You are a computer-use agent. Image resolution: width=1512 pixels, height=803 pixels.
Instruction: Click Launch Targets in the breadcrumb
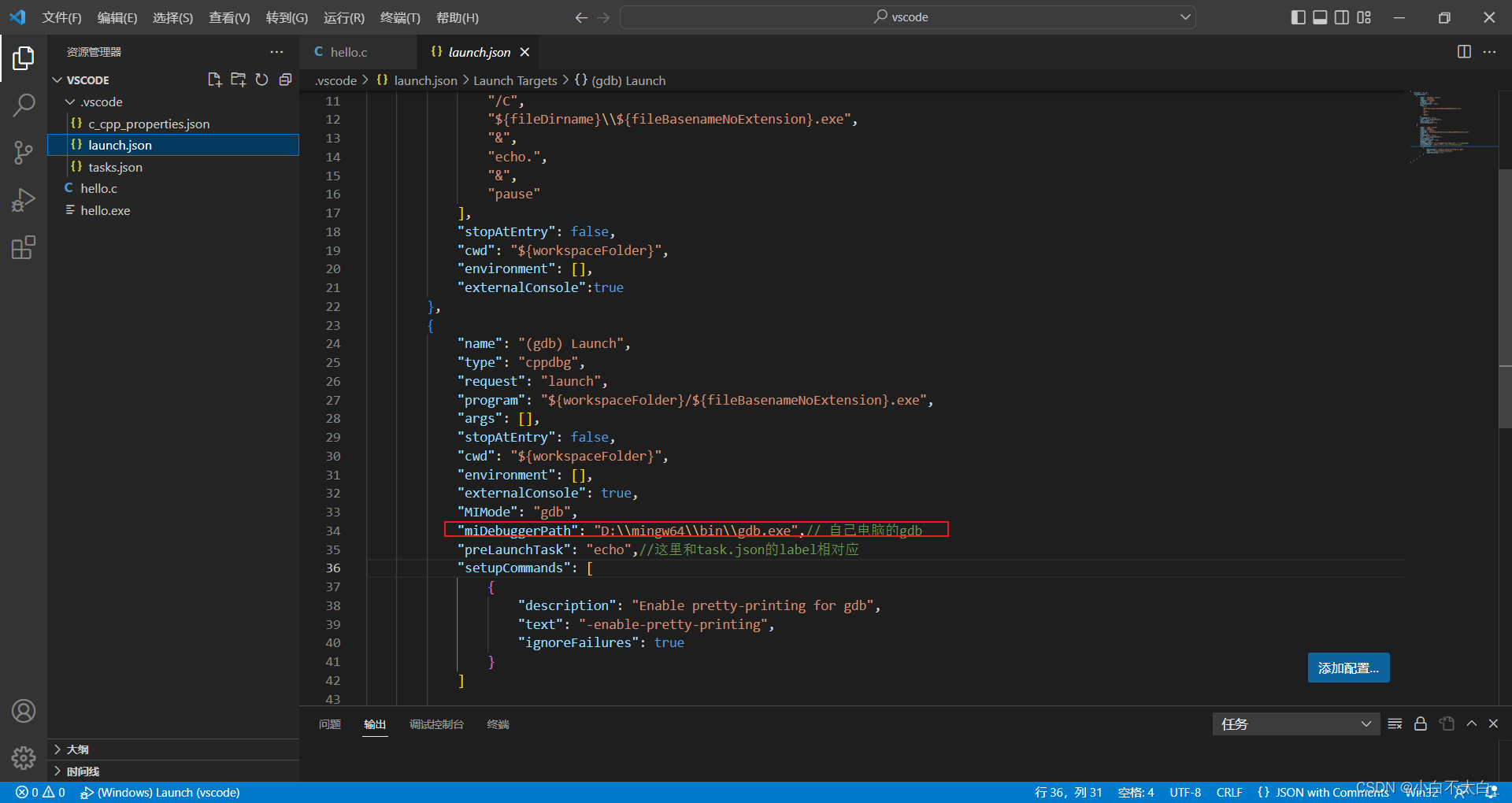pyautogui.click(x=515, y=80)
